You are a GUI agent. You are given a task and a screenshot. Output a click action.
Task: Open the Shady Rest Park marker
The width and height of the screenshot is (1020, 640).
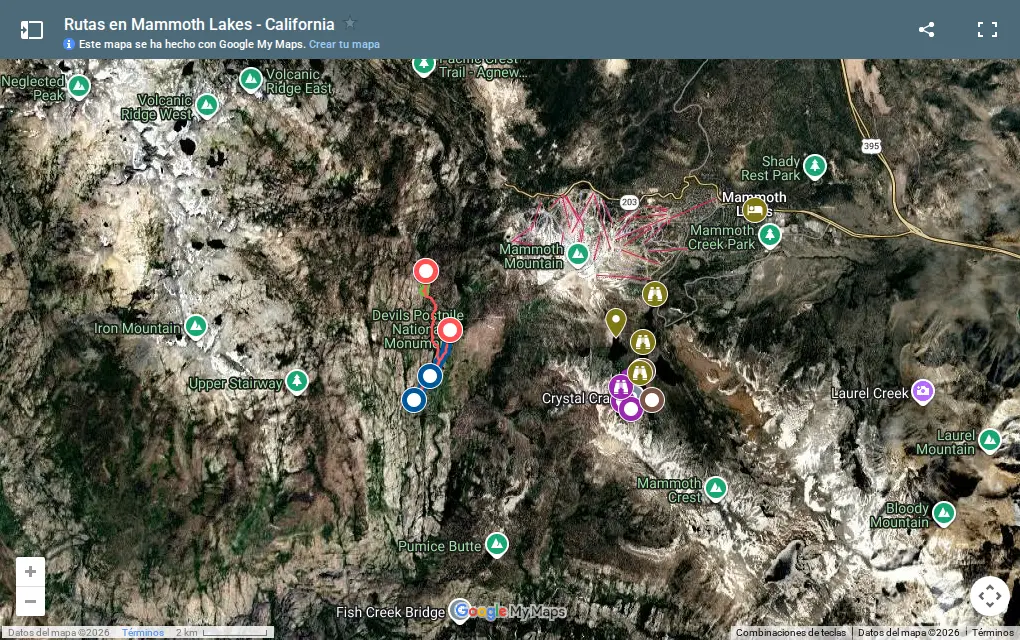tap(814, 167)
